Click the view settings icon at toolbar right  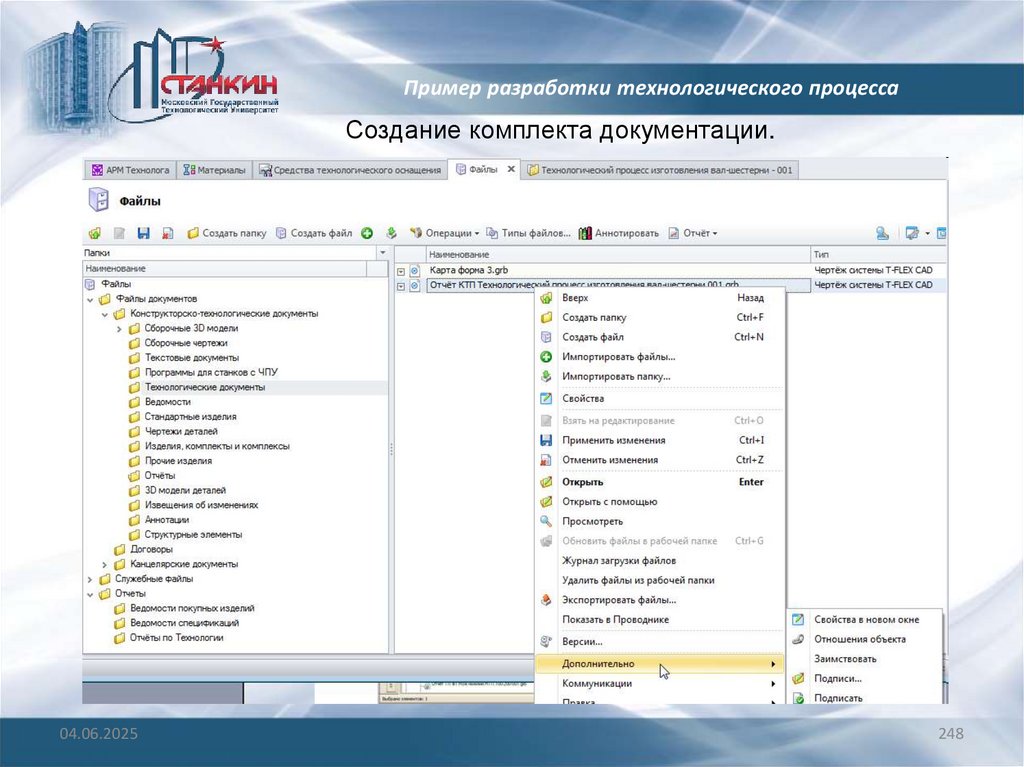(x=912, y=233)
